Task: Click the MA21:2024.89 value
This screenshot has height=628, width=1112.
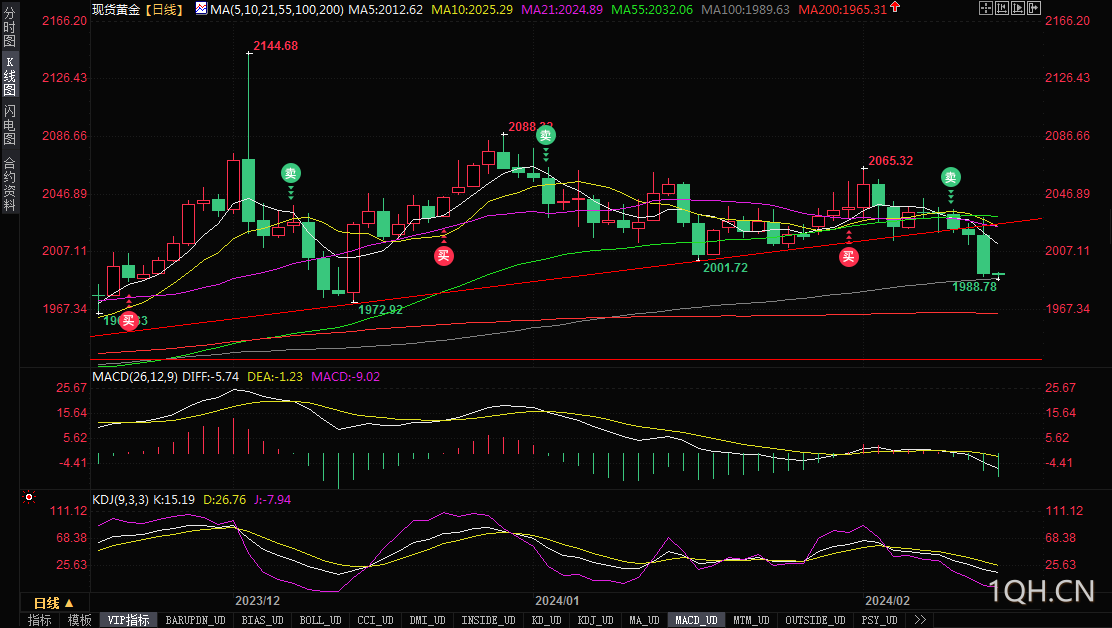Action: 562,9
